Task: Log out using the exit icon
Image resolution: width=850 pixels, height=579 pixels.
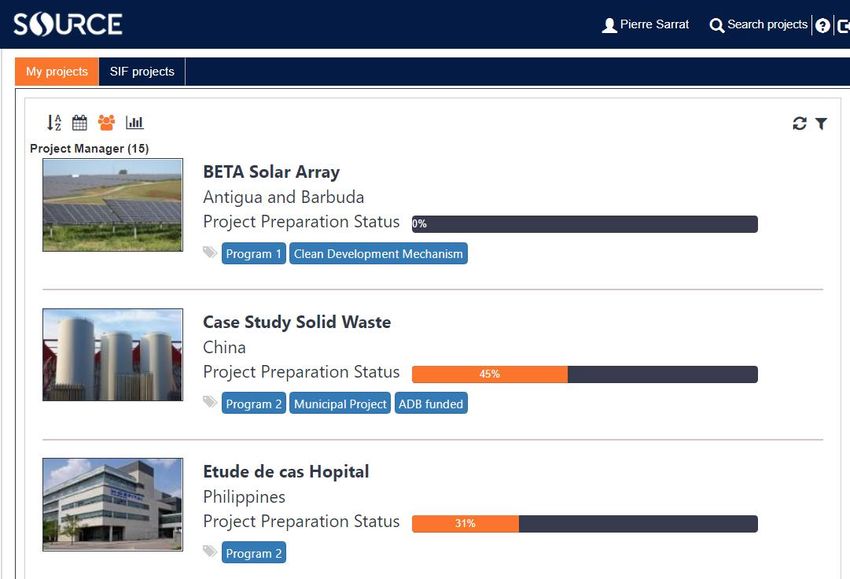Action: coord(843,25)
